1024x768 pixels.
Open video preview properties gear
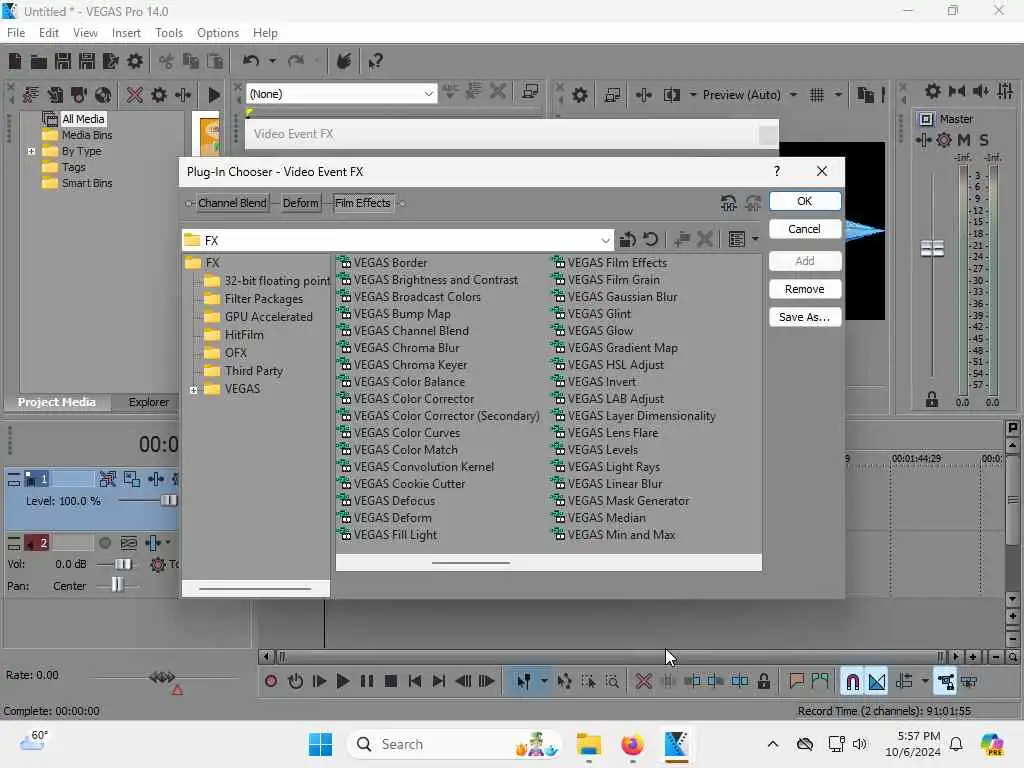(x=580, y=95)
